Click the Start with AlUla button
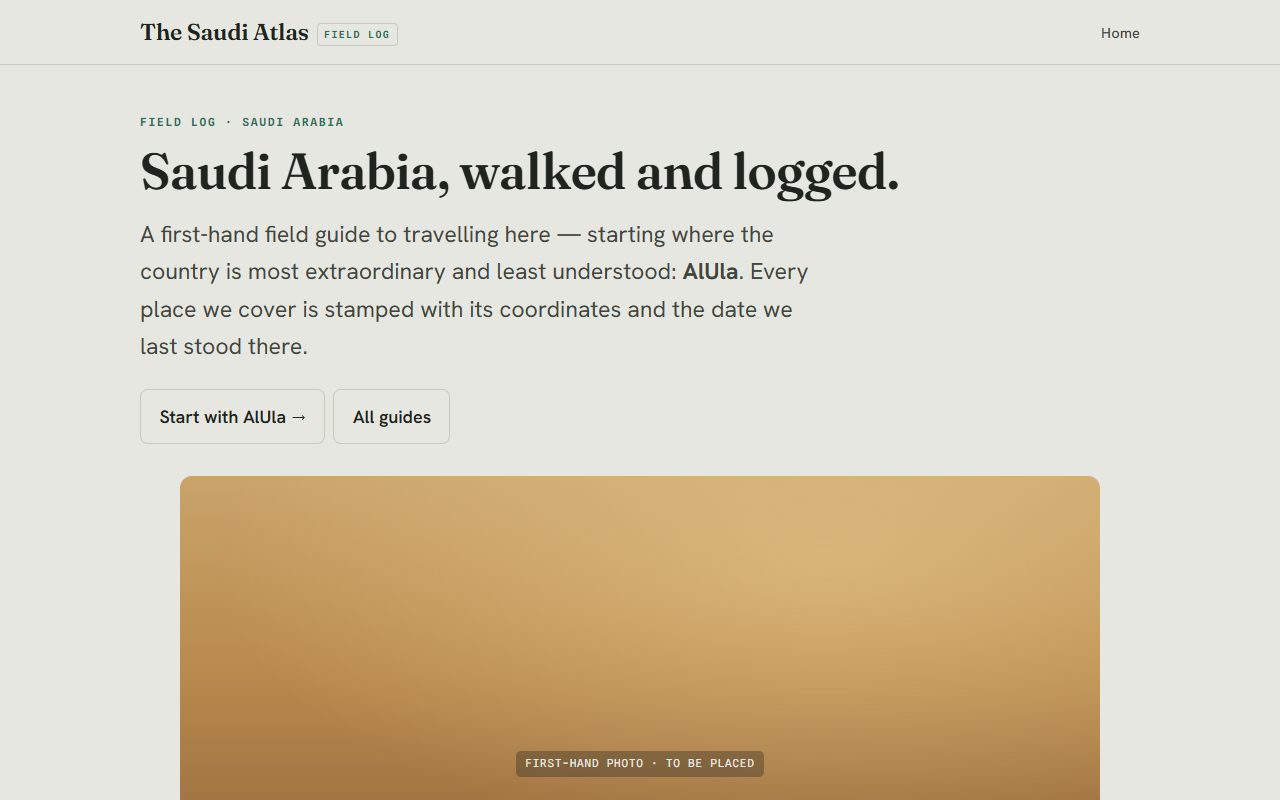1280x800 pixels. click(x=232, y=416)
